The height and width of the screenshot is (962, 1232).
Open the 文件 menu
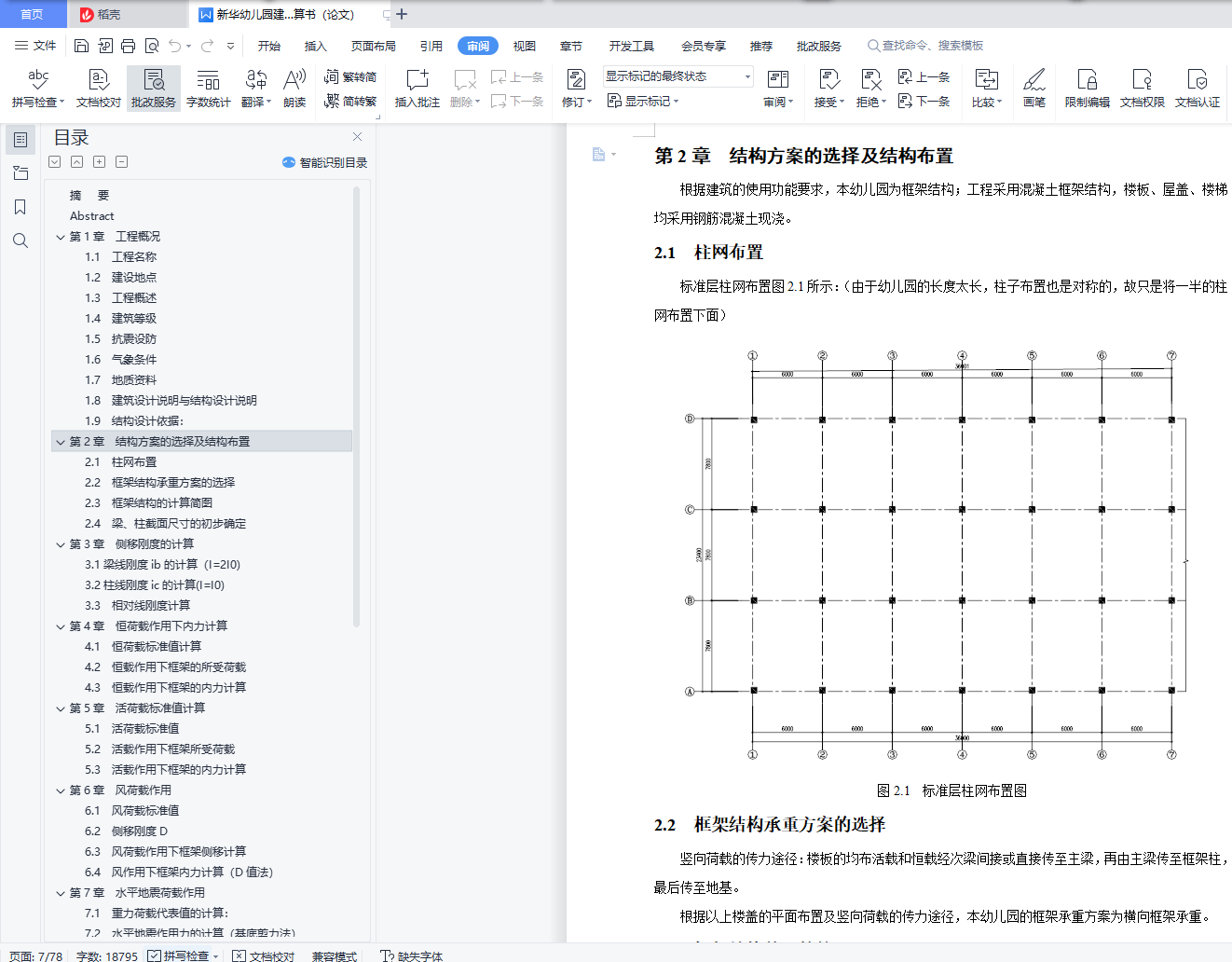tap(35, 46)
